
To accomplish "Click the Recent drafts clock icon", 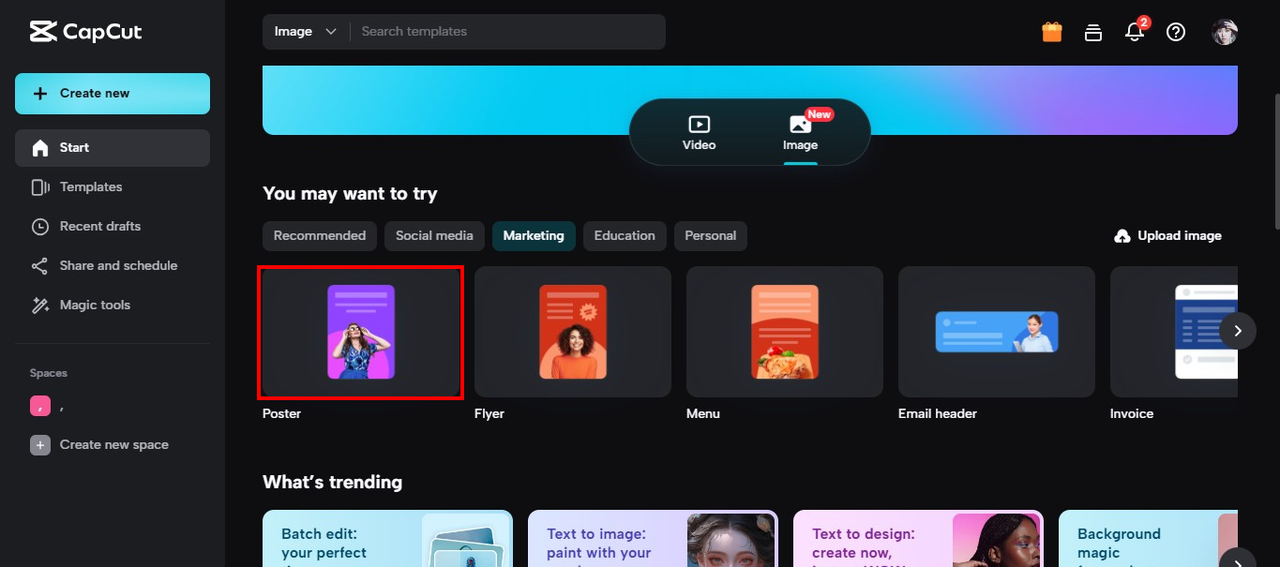I will (40, 226).
